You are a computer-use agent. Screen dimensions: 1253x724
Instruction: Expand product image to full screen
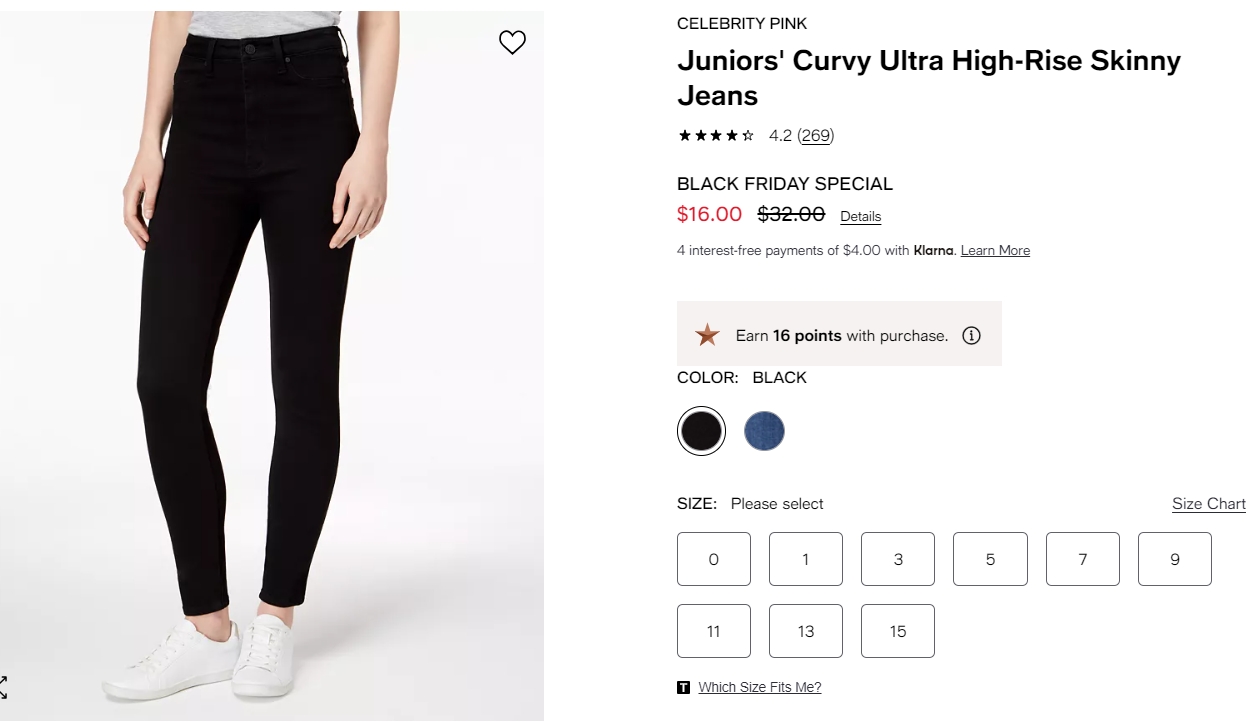pos(3,687)
